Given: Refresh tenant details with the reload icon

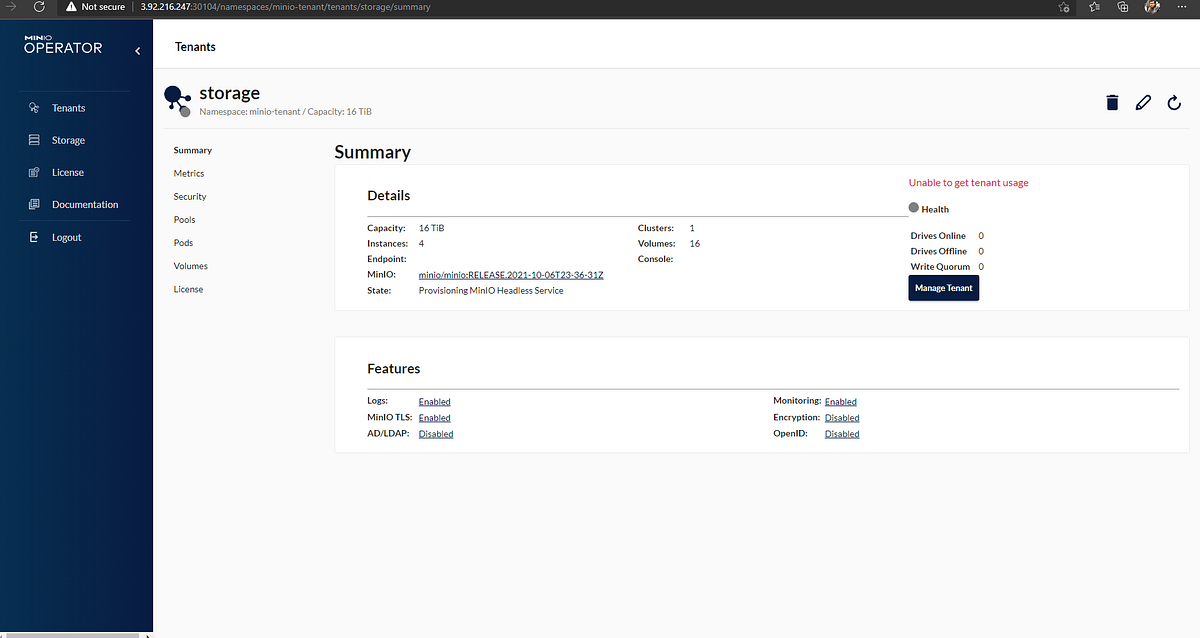Looking at the screenshot, I should coord(1174,102).
